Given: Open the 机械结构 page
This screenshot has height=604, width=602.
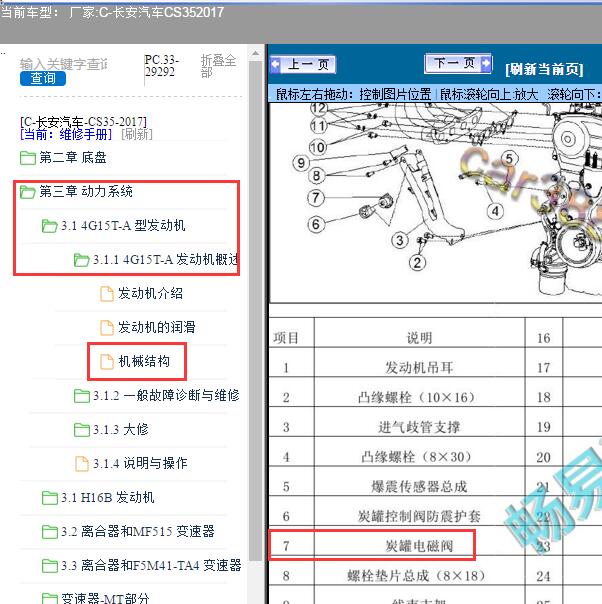Looking at the screenshot, I should (x=144, y=361).
